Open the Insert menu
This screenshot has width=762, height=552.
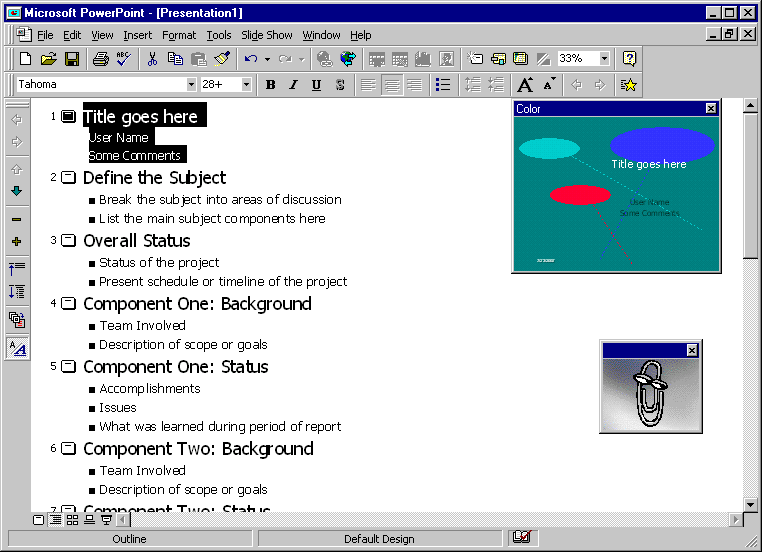click(x=138, y=35)
